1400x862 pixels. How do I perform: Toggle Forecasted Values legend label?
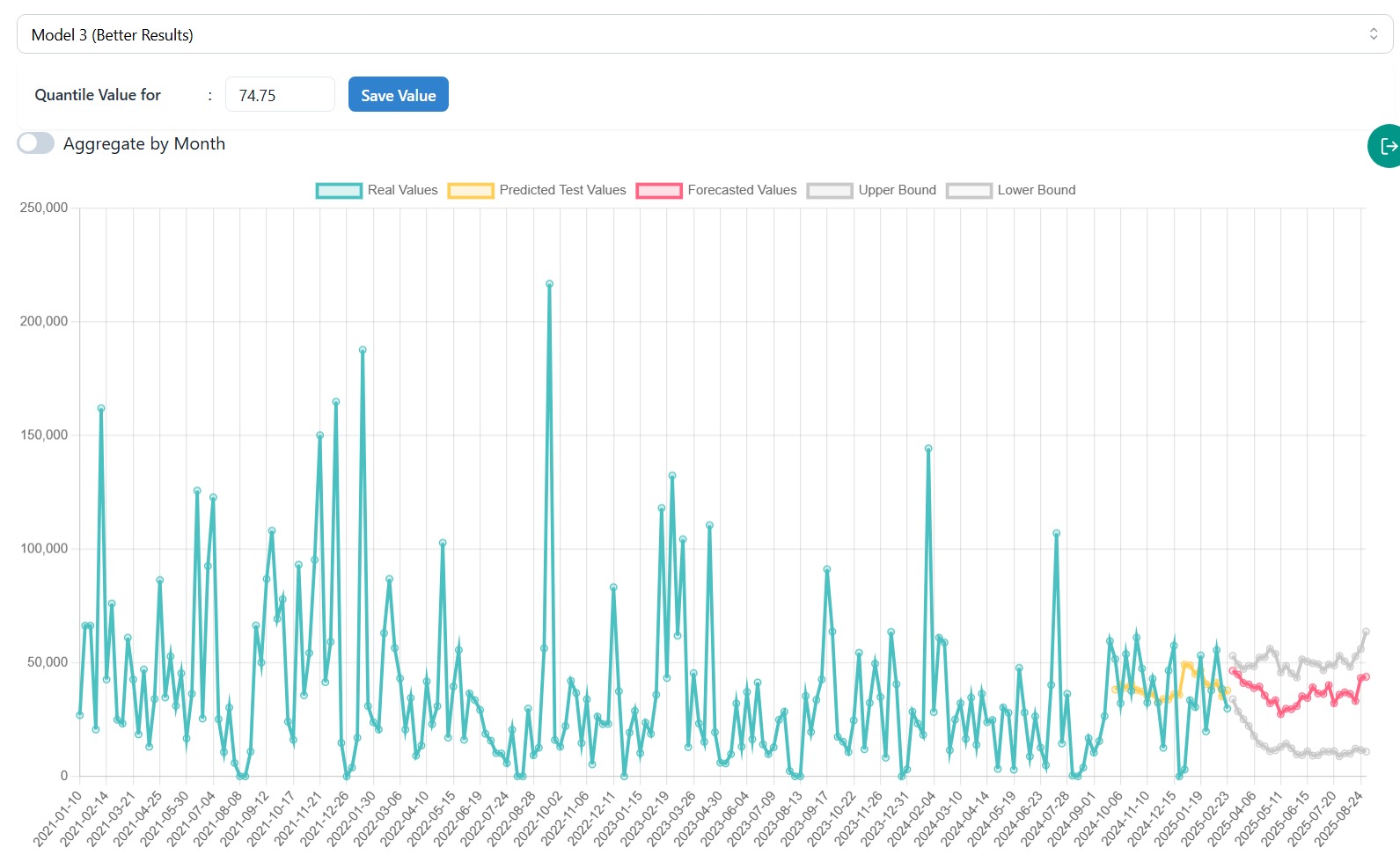coord(742,190)
